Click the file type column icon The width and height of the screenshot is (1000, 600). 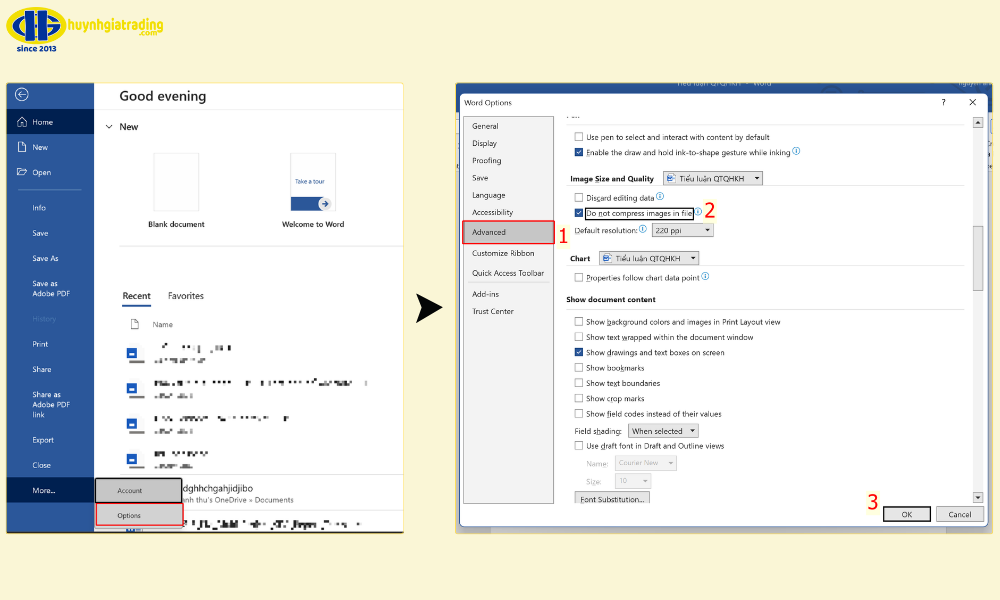(x=135, y=324)
